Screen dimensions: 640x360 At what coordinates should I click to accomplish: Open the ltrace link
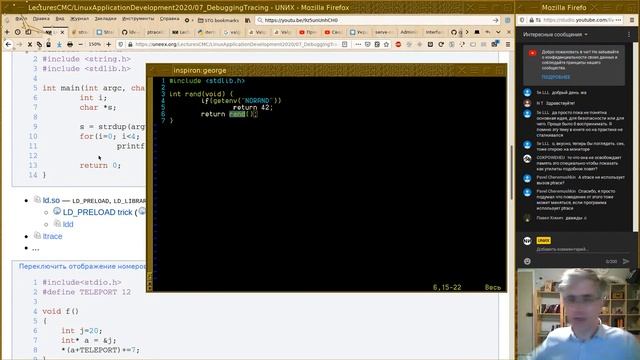click(52, 236)
